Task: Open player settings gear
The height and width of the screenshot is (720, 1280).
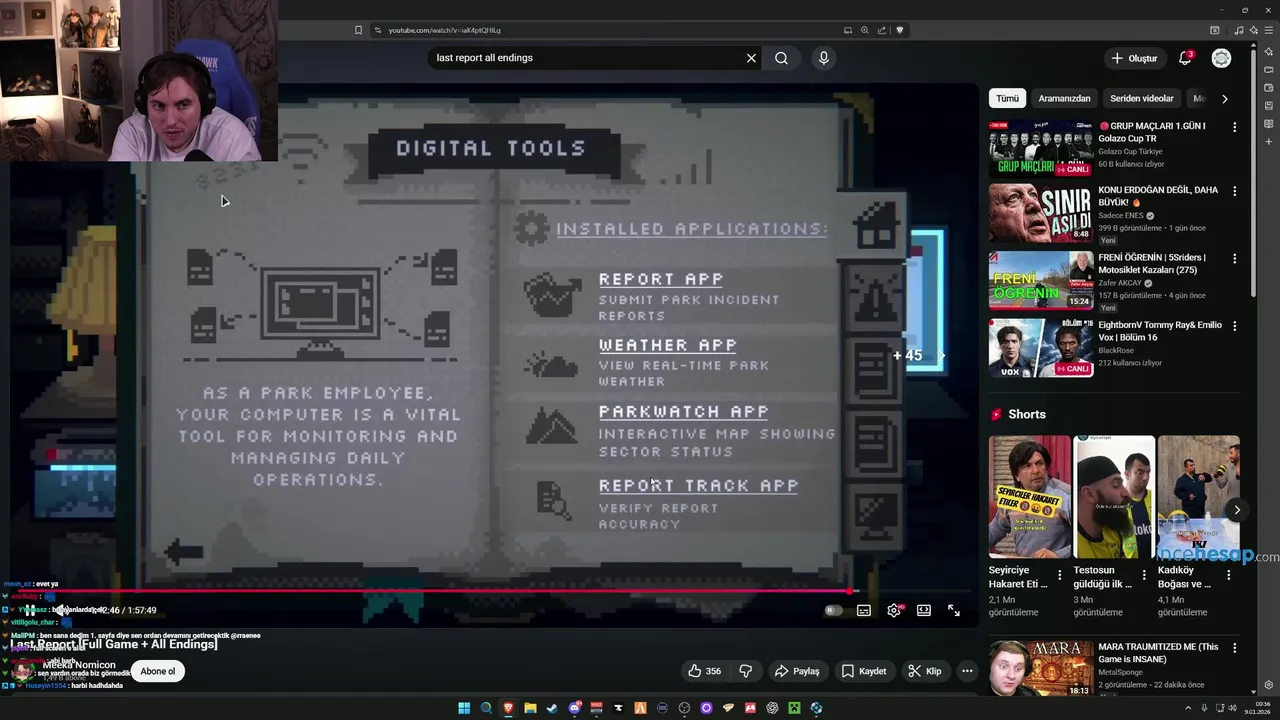Action: click(894, 610)
